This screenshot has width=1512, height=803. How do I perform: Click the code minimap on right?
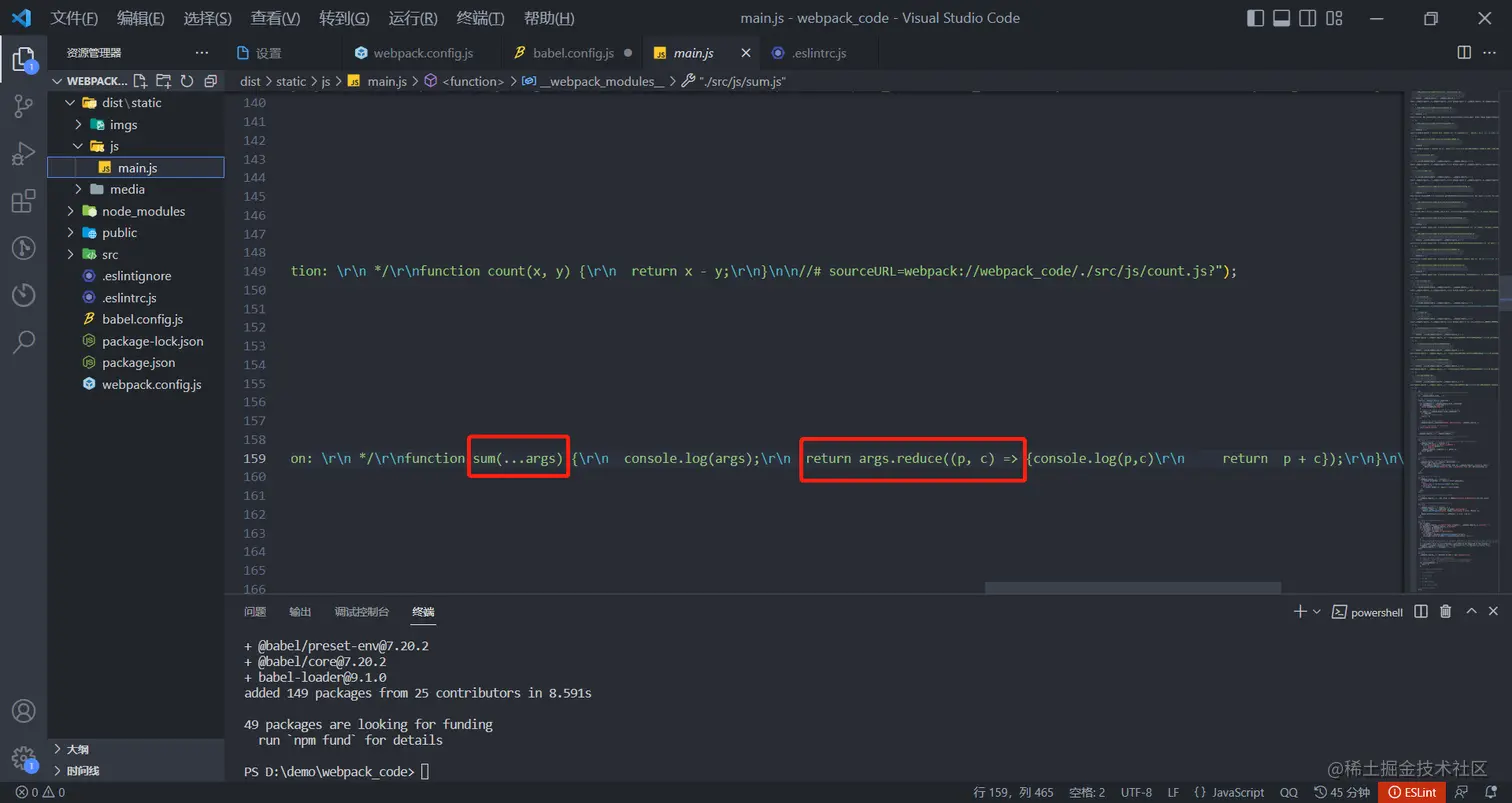(1454, 340)
